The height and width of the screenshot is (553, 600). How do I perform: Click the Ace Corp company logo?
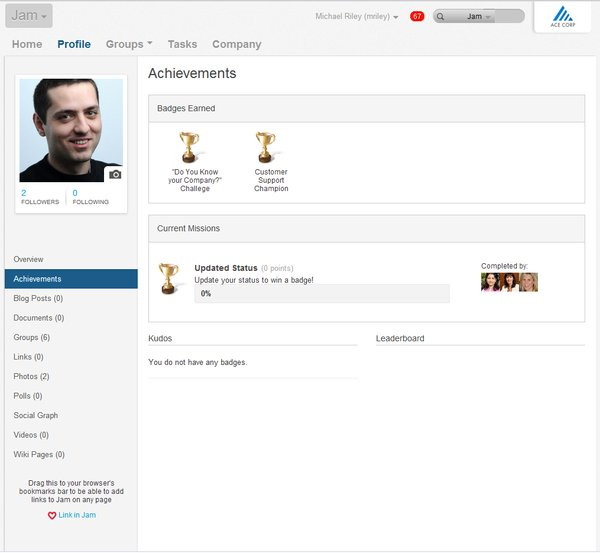point(562,16)
